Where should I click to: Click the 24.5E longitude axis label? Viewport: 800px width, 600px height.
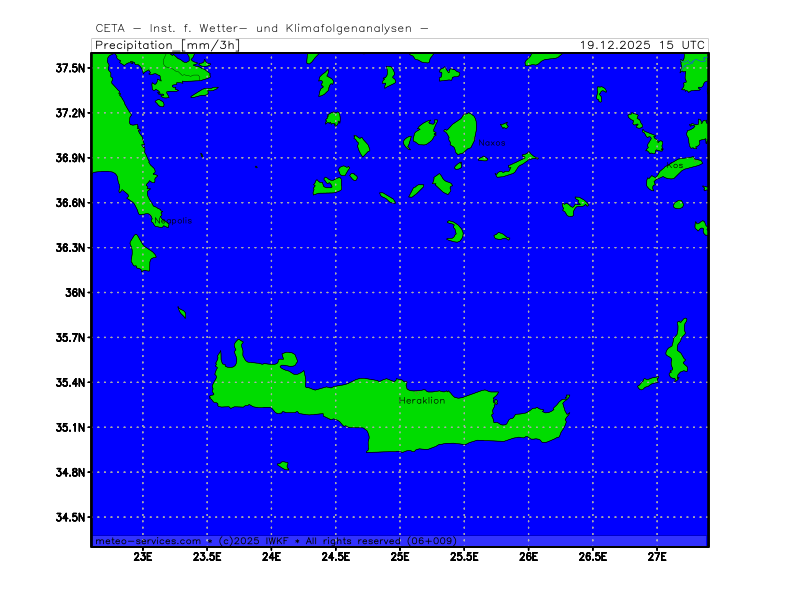[x=336, y=556]
